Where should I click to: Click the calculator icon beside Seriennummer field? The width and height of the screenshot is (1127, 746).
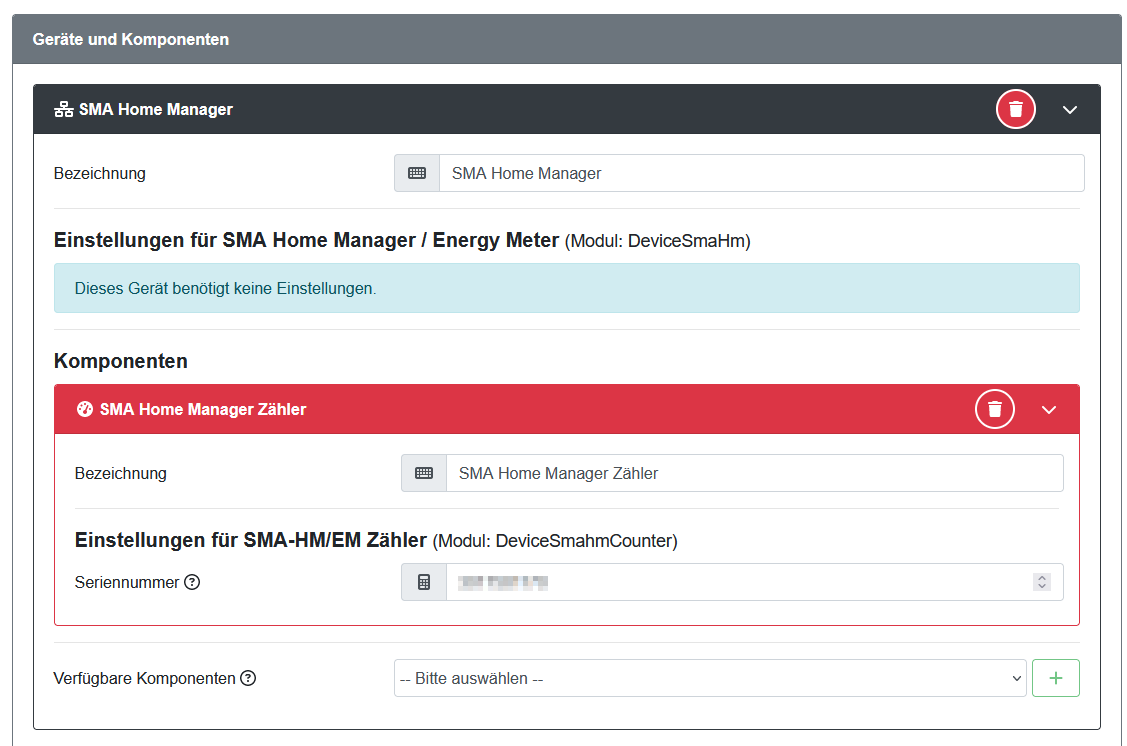point(424,582)
